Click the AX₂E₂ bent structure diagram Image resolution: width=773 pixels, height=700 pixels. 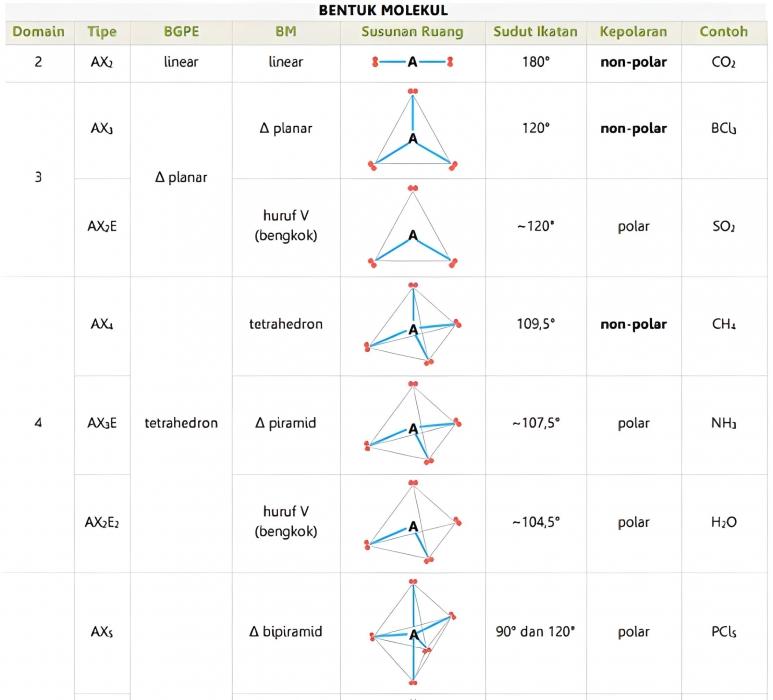412,521
